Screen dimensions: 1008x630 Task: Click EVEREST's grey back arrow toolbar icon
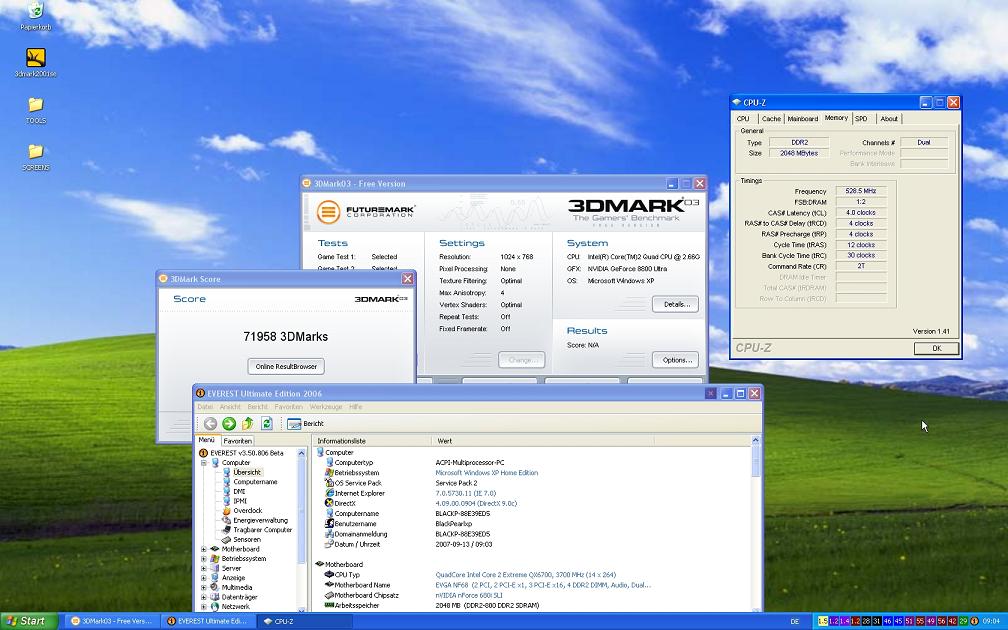(210, 424)
